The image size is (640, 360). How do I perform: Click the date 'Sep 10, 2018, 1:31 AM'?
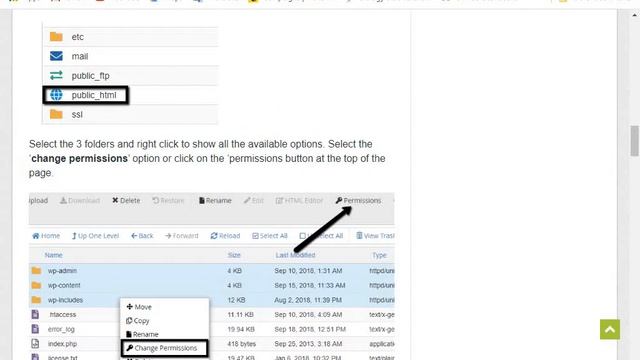coord(308,271)
